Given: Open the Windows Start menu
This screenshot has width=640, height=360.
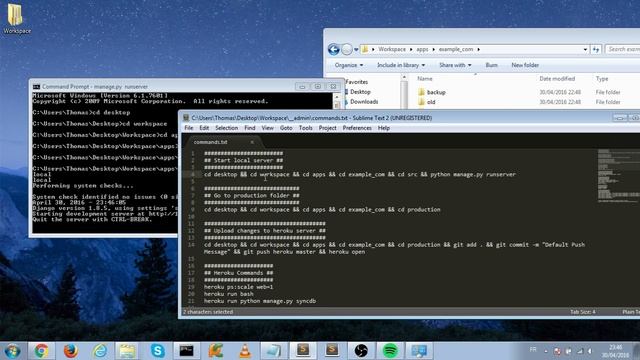Looking at the screenshot, I should coord(12,351).
